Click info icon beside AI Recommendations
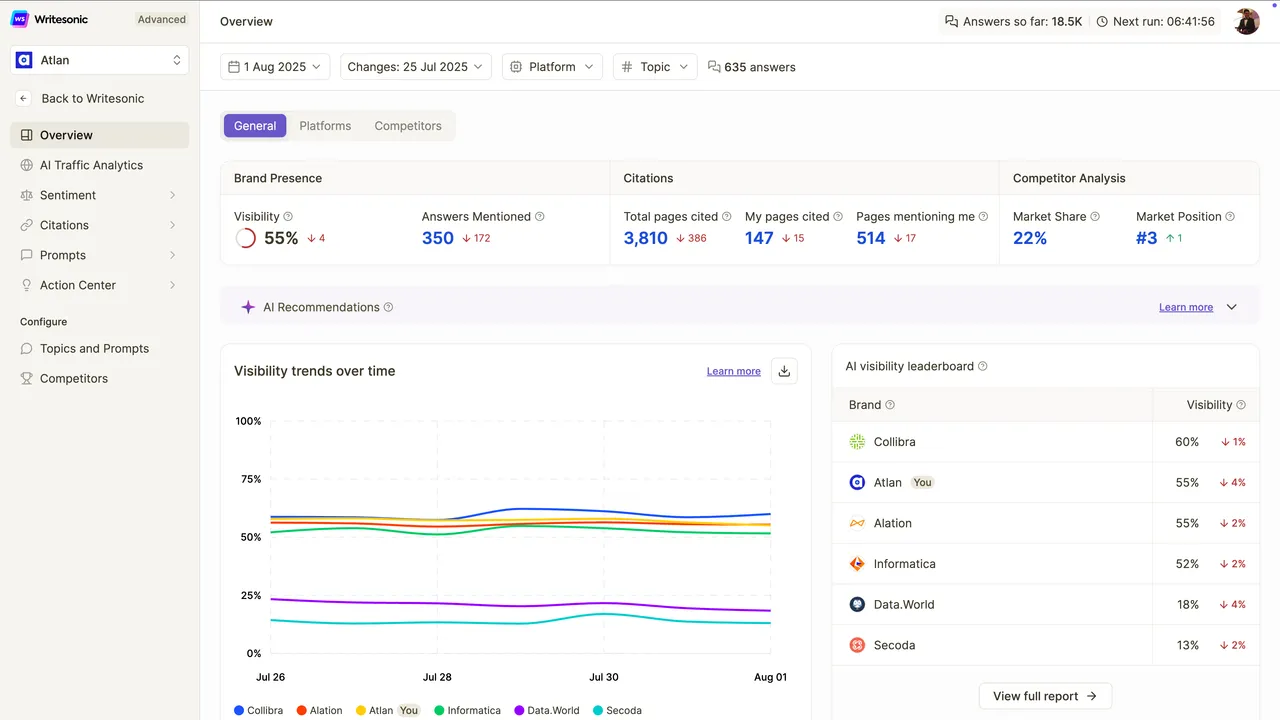 click(x=388, y=307)
